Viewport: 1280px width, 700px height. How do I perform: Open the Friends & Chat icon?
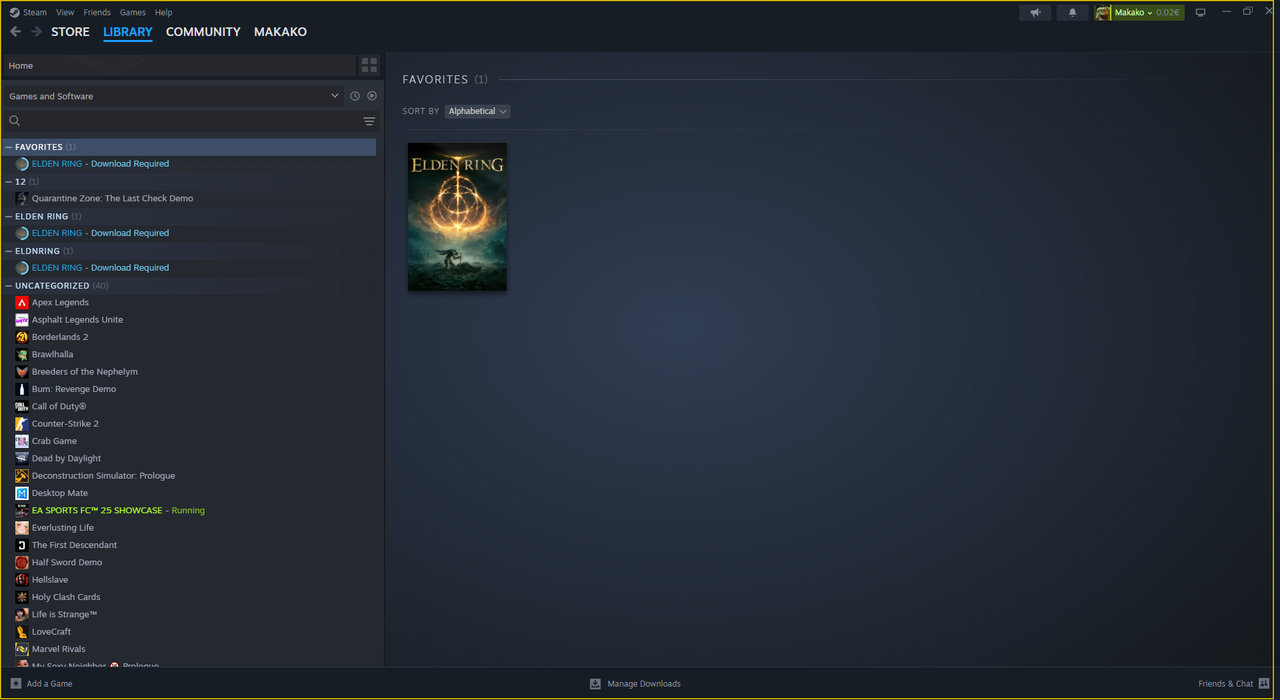point(1264,684)
